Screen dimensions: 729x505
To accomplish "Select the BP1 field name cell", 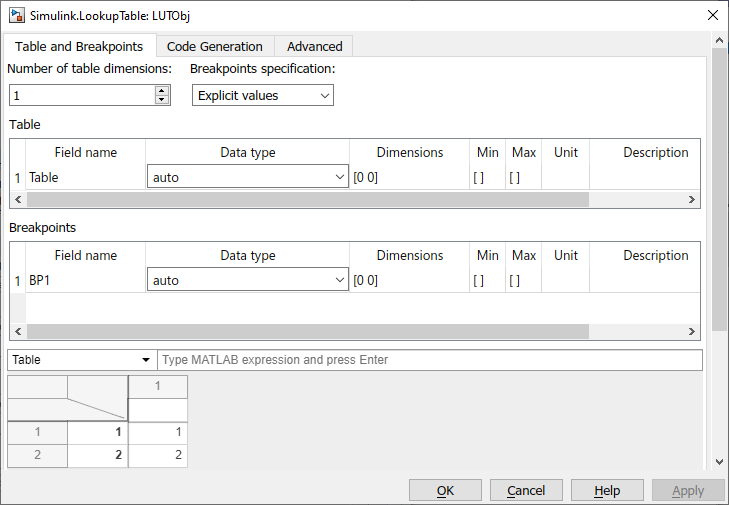I will 86,280.
